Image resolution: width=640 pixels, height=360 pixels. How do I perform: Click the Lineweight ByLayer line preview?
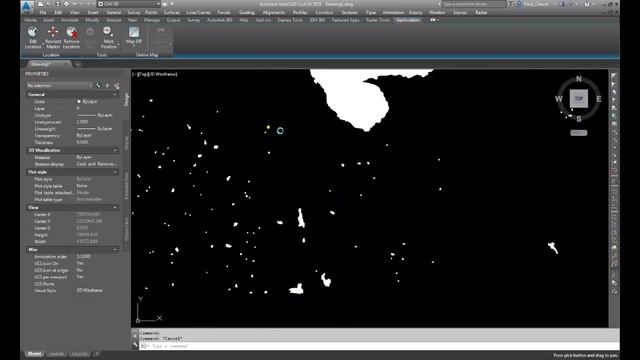pyautogui.click(x=86, y=129)
